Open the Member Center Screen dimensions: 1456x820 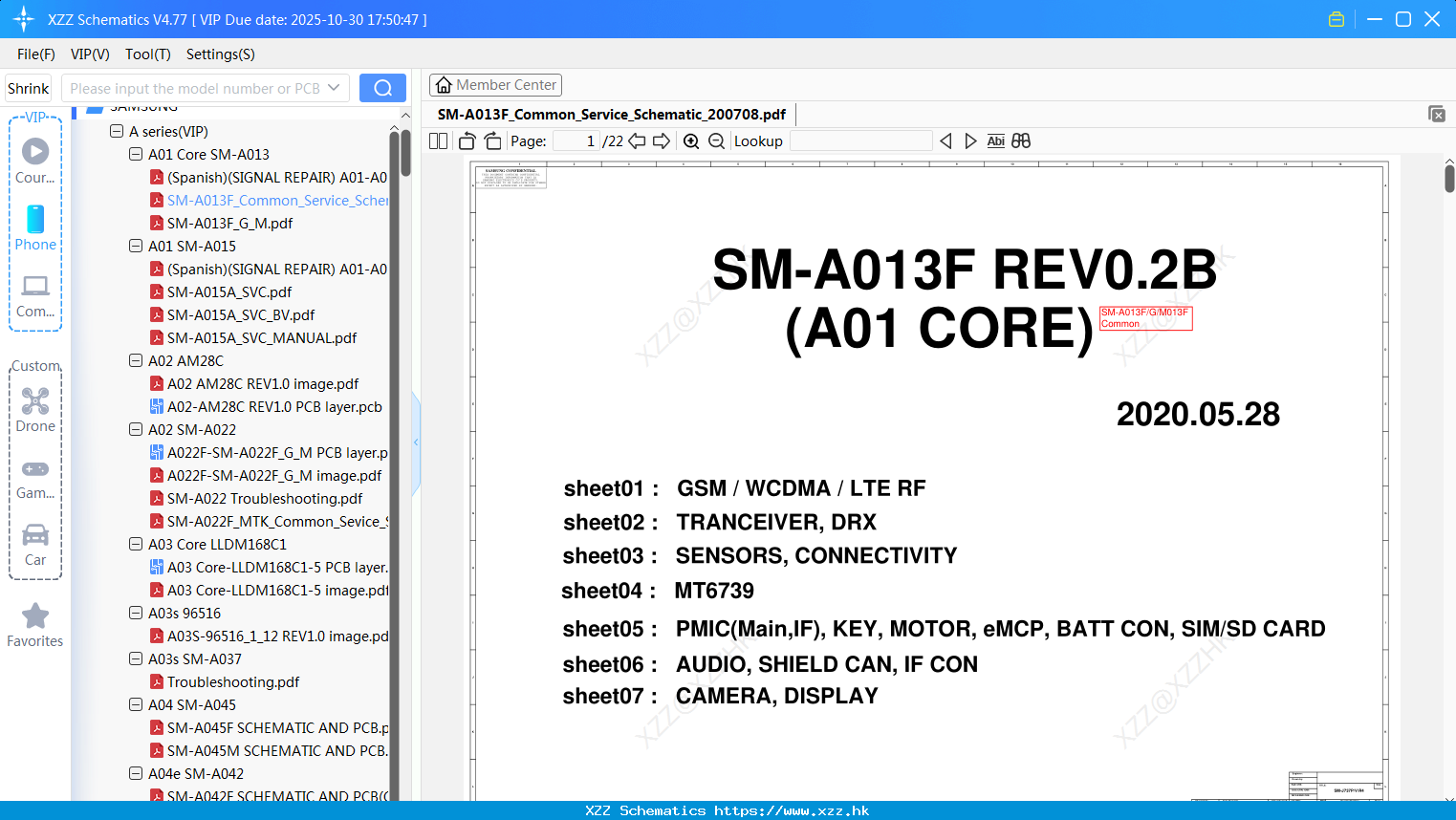495,85
